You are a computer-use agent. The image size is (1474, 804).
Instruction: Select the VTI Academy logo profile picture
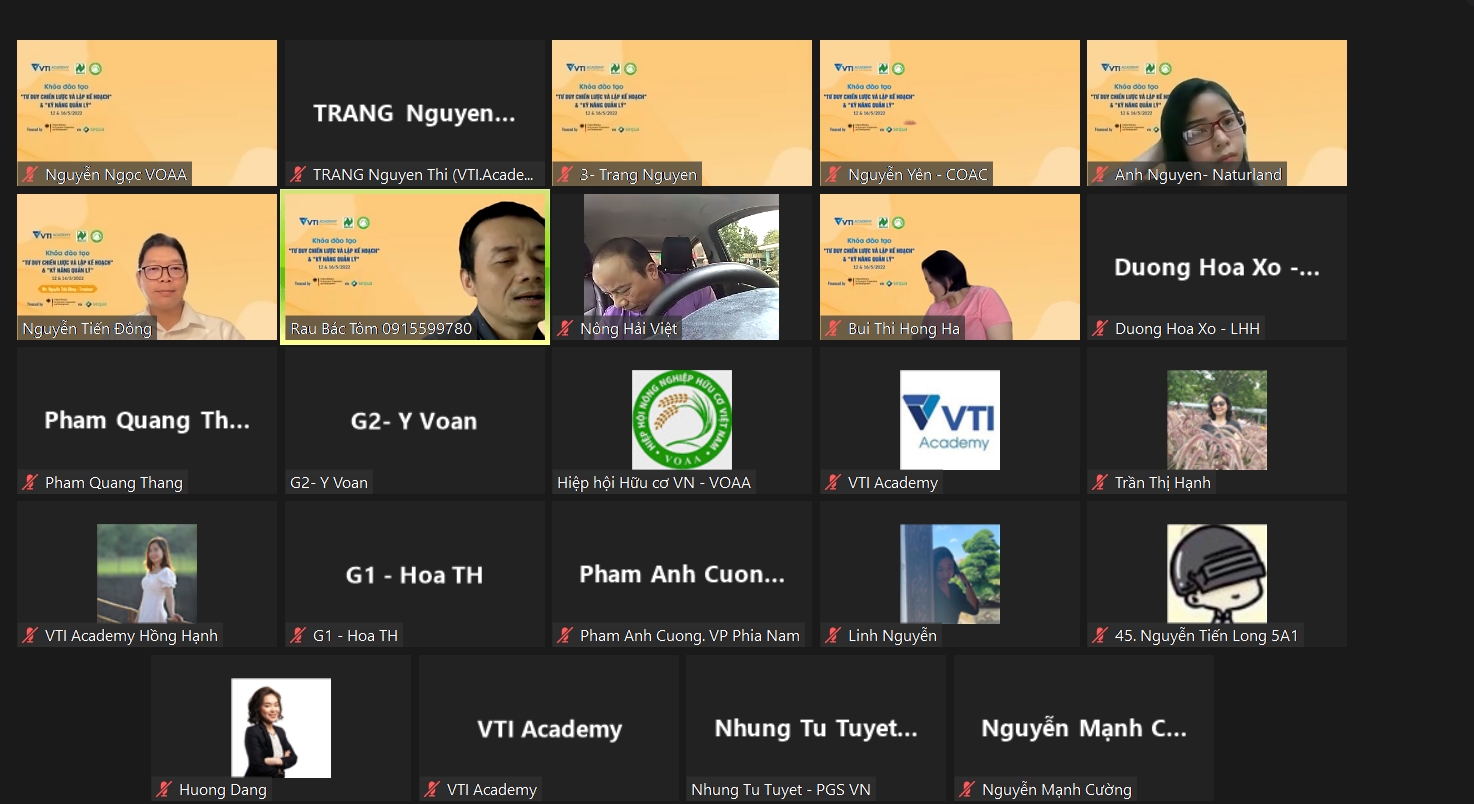(949, 420)
